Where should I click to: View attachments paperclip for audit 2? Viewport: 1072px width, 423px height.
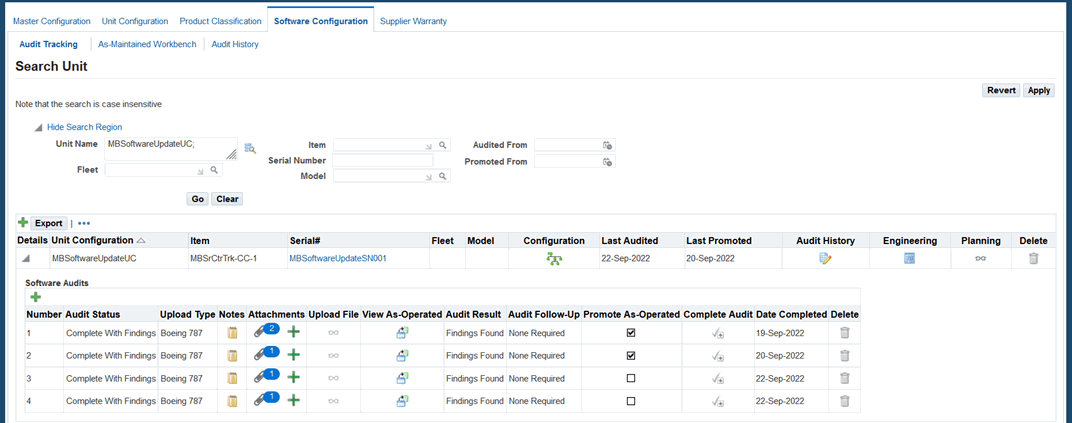(x=258, y=355)
